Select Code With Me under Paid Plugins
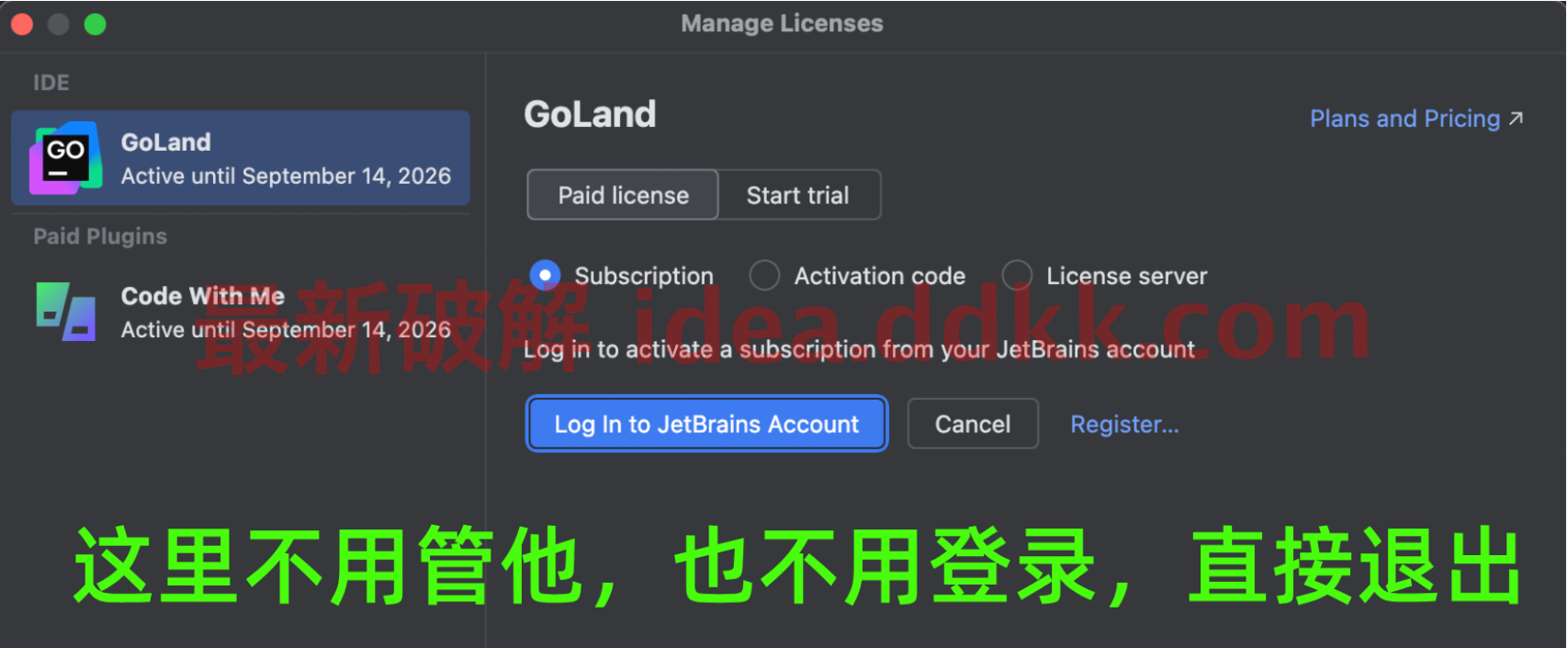This screenshot has height=648, width=1568. [241, 312]
